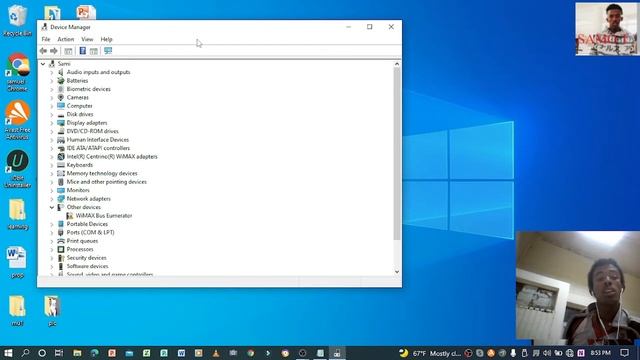Select Portable Devices tree item
Viewport: 640px width, 360px height.
pyautogui.click(x=87, y=224)
